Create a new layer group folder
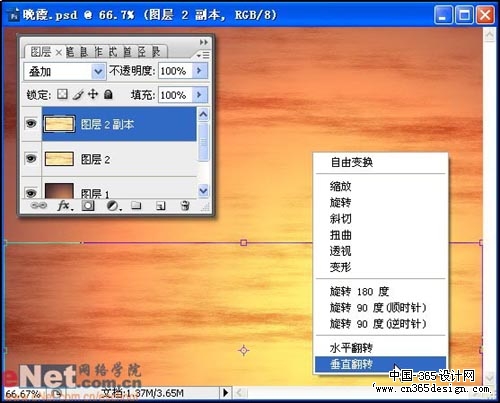This screenshot has height=403, width=500. click(x=136, y=206)
